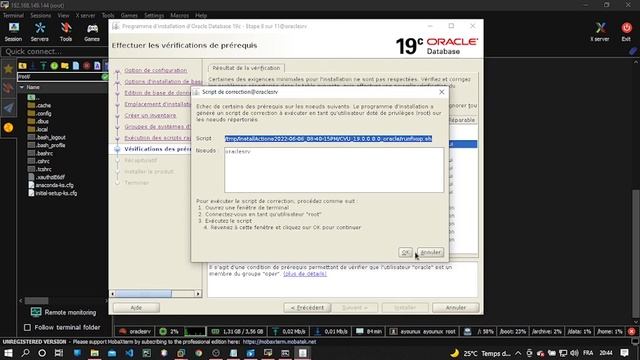
Task: Click the parent-folder icon in SFTP toolbar
Action: pyautogui.click(x=22, y=66)
